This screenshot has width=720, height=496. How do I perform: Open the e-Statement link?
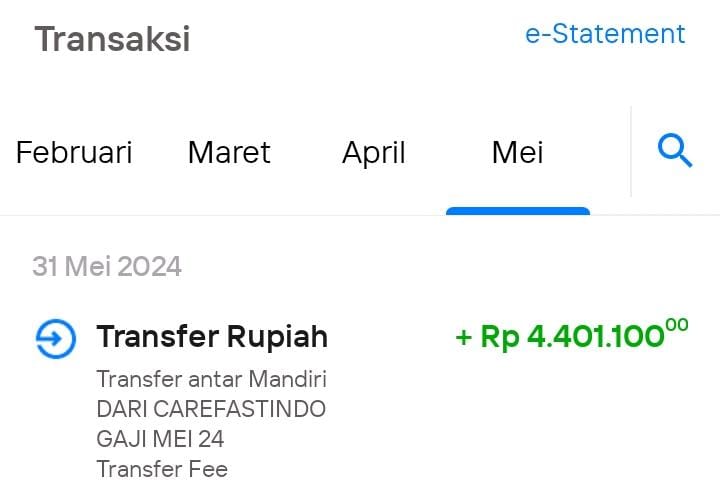605,34
